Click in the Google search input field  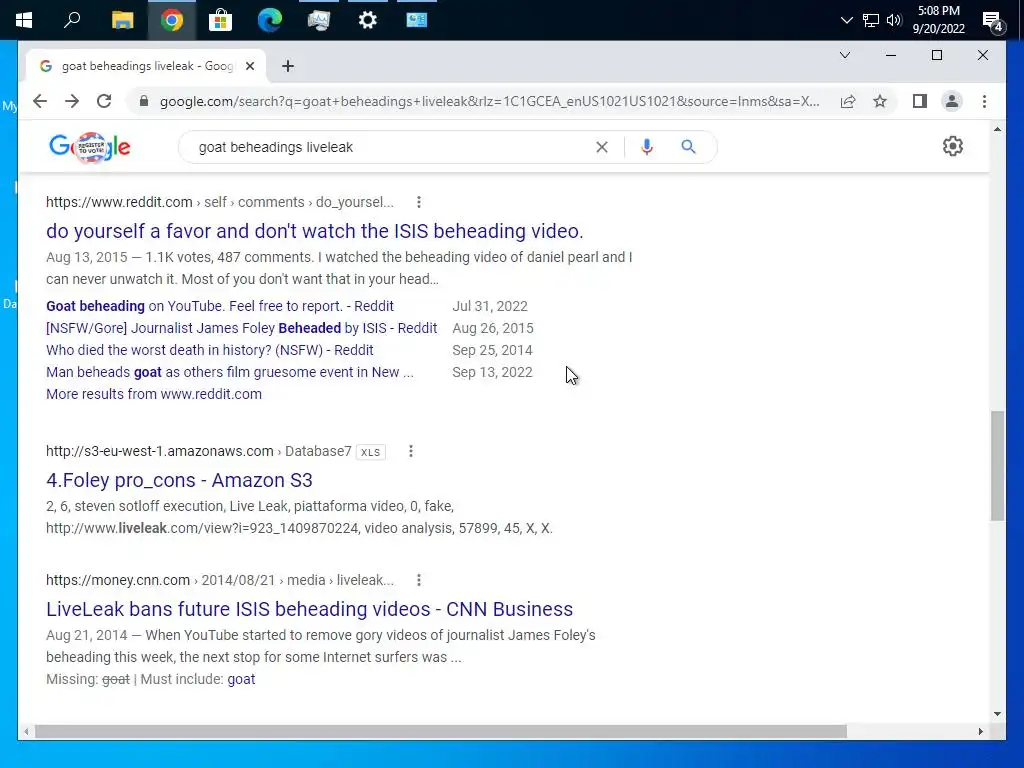click(392, 147)
